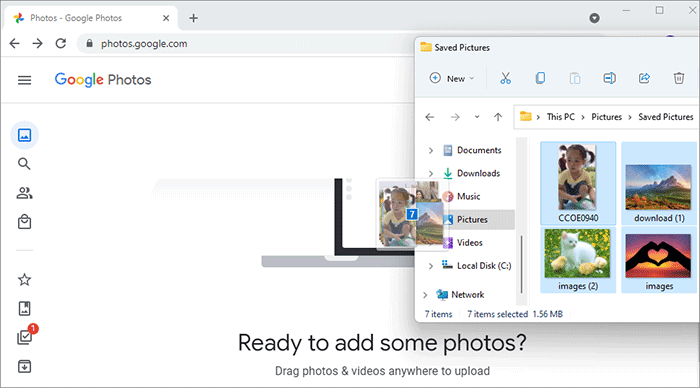Select Downloads in the navigation pane
700x388 pixels.
[x=471, y=173]
